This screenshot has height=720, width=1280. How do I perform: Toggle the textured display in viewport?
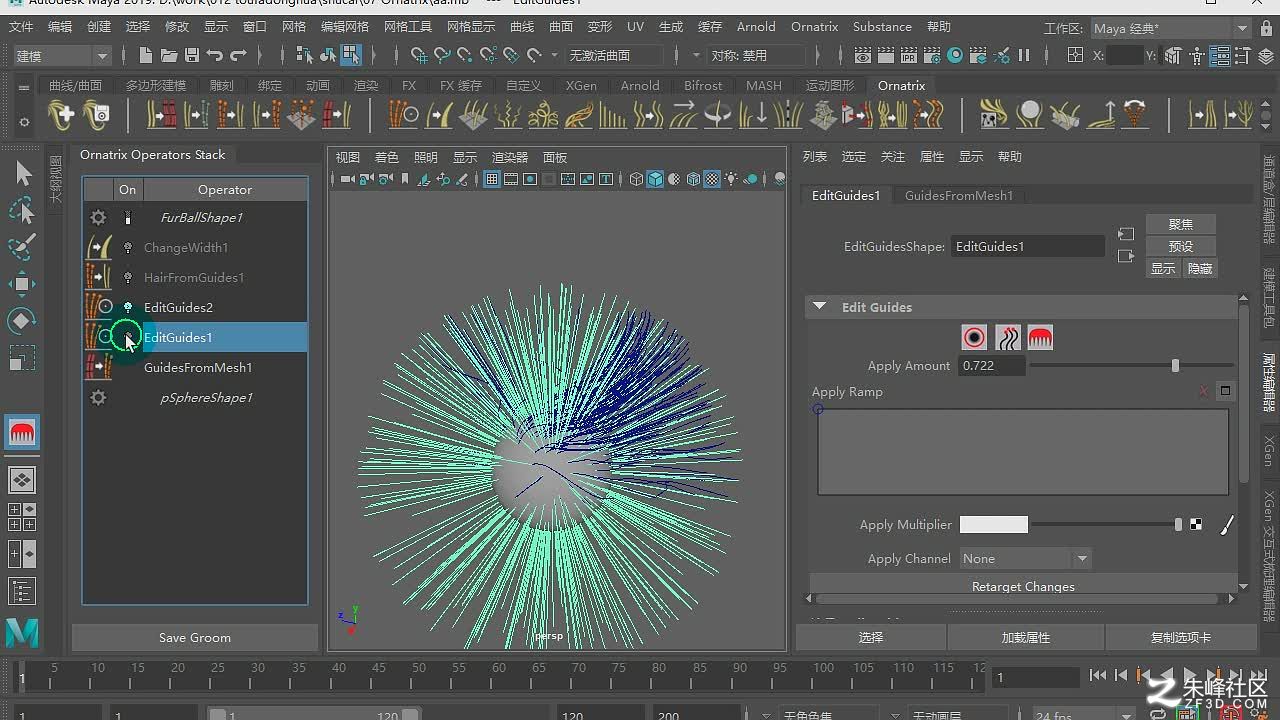pos(712,180)
